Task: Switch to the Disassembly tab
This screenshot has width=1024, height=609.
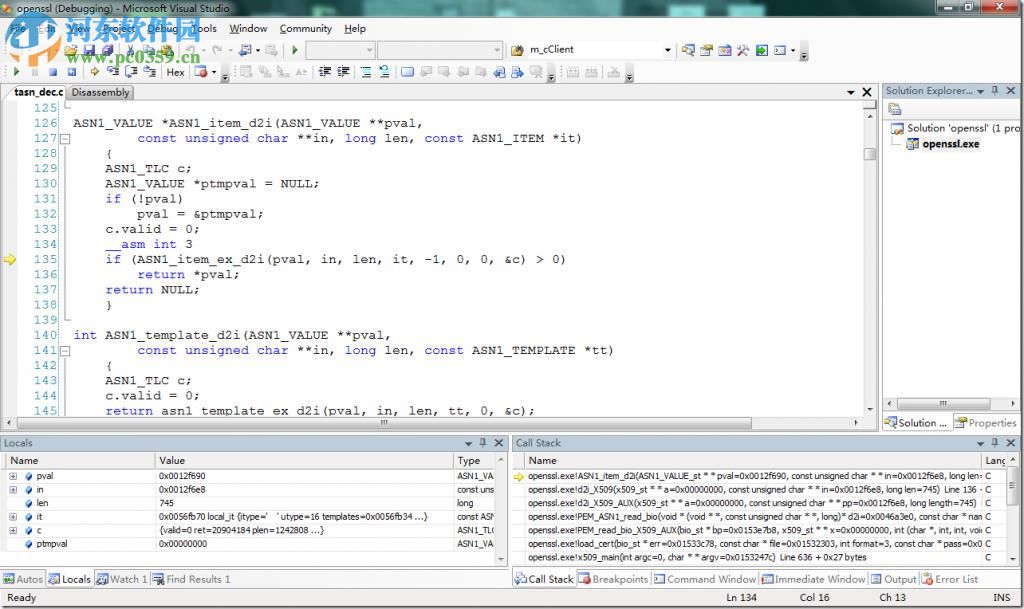Action: tap(100, 92)
